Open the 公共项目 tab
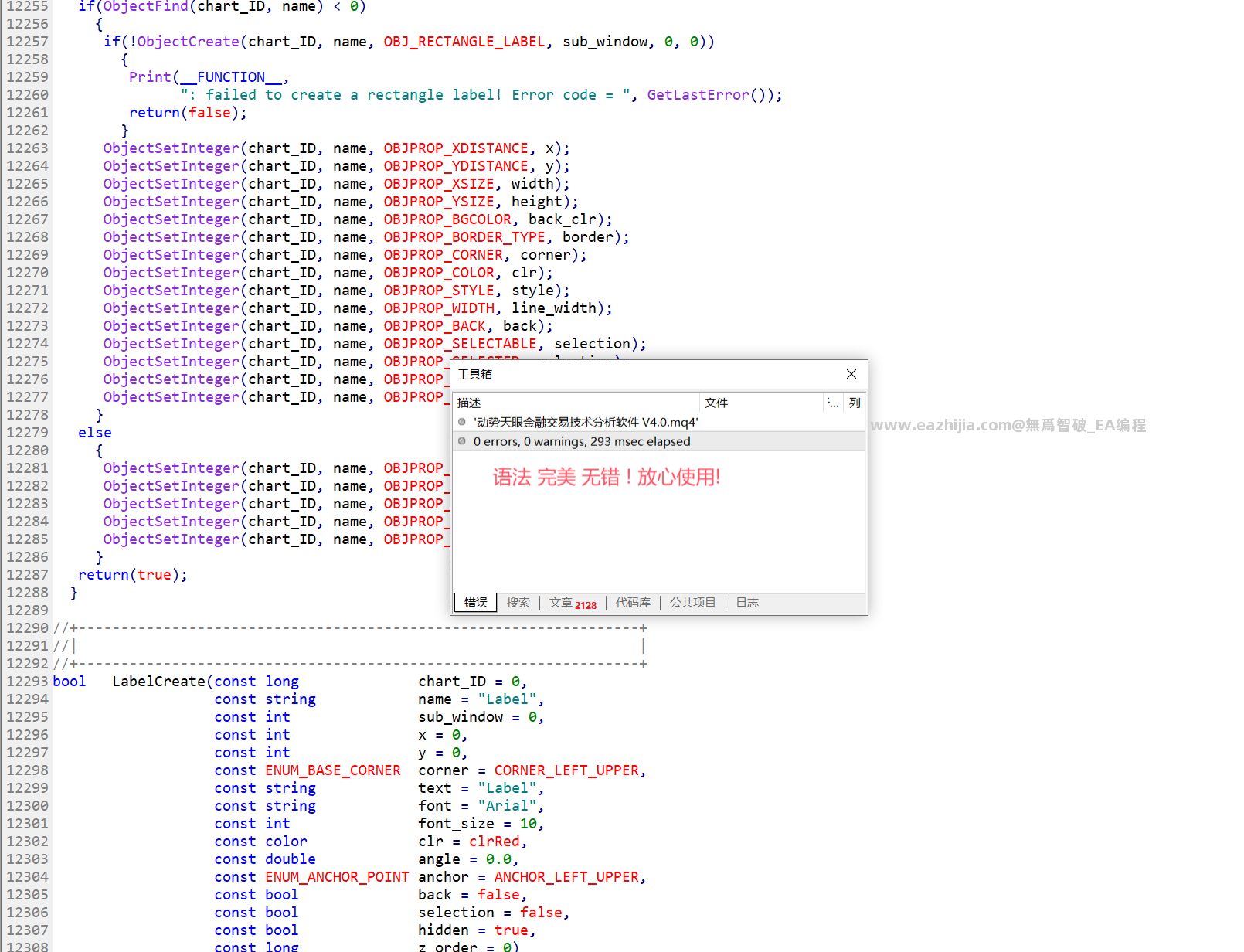 692,603
